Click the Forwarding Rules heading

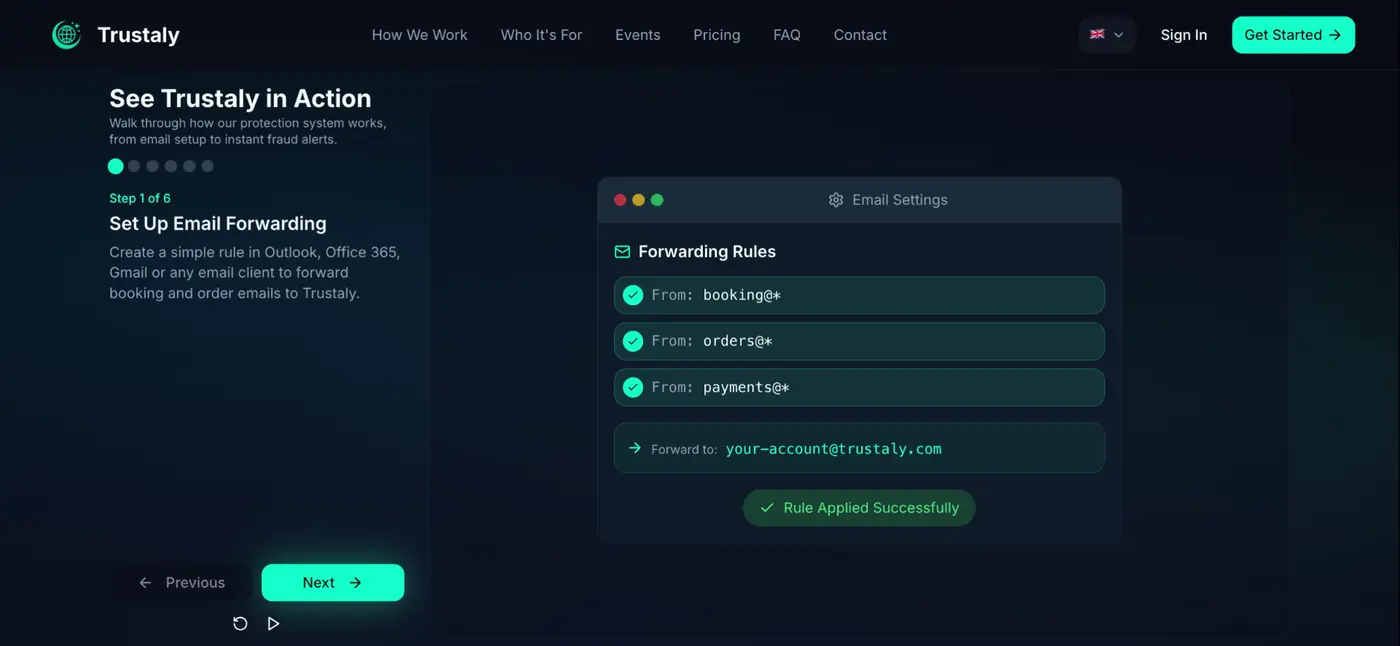pyautogui.click(x=707, y=252)
